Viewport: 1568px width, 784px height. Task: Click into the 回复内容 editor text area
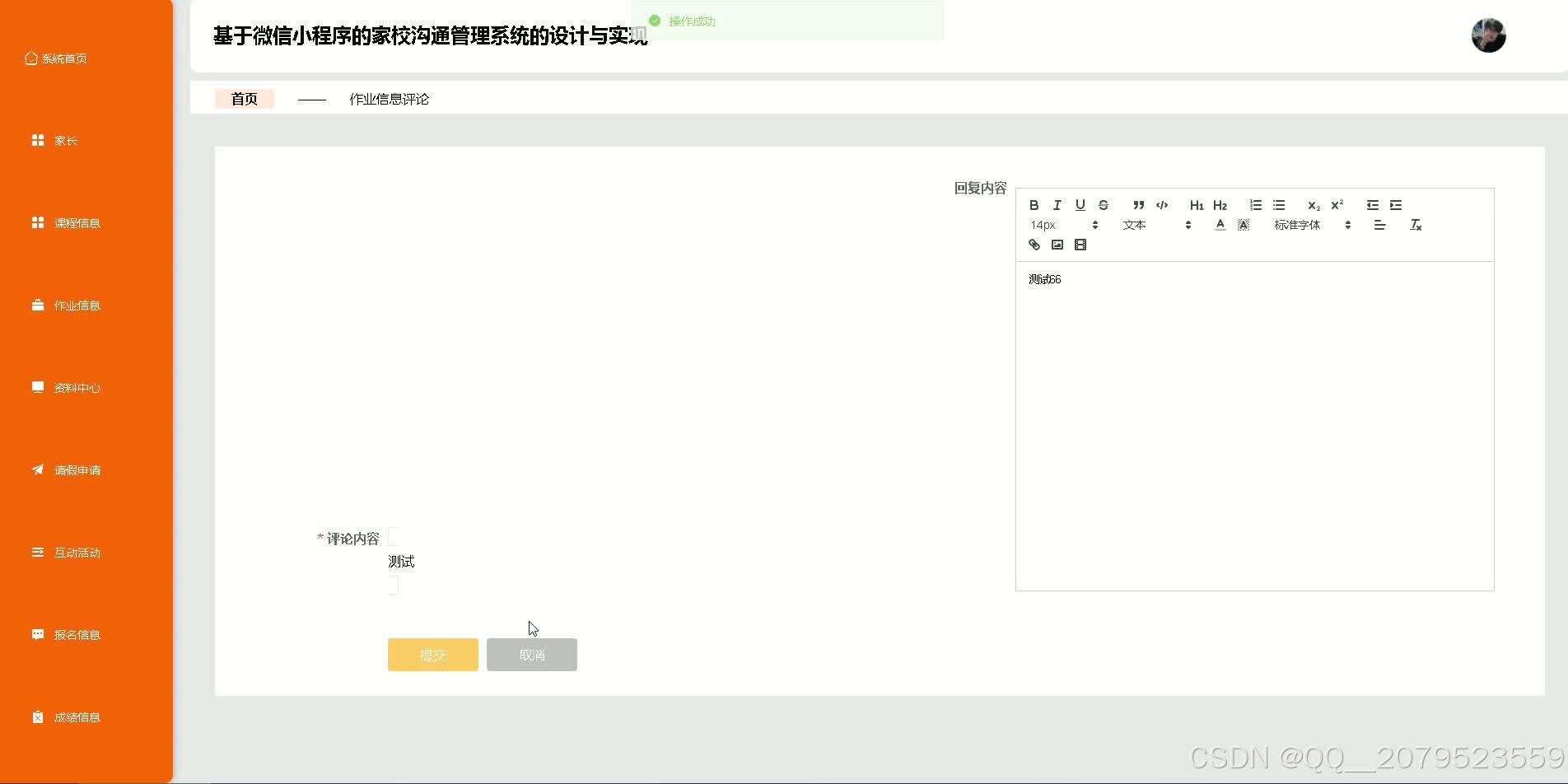(1255, 426)
